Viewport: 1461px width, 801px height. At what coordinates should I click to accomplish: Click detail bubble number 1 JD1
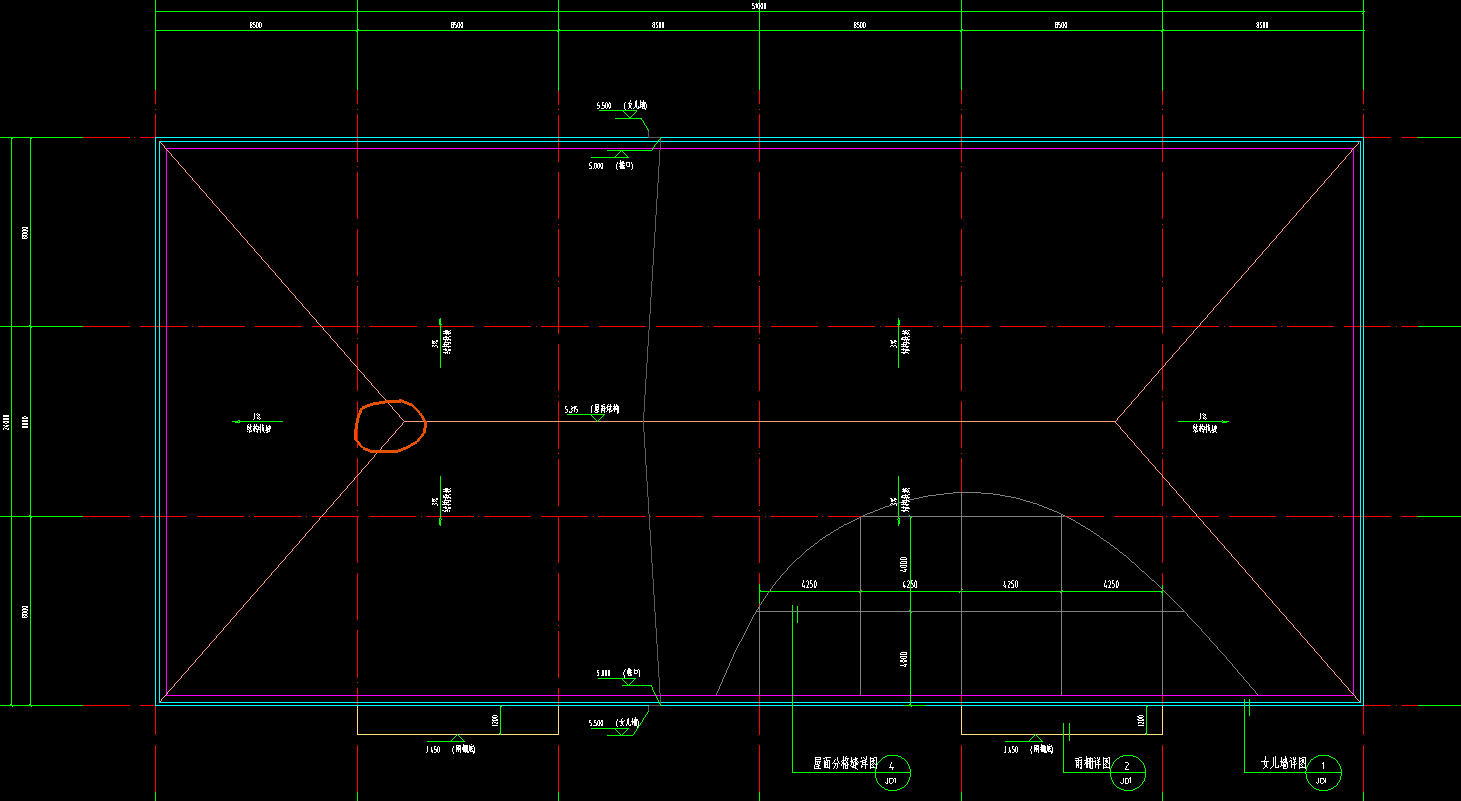coord(1323,772)
